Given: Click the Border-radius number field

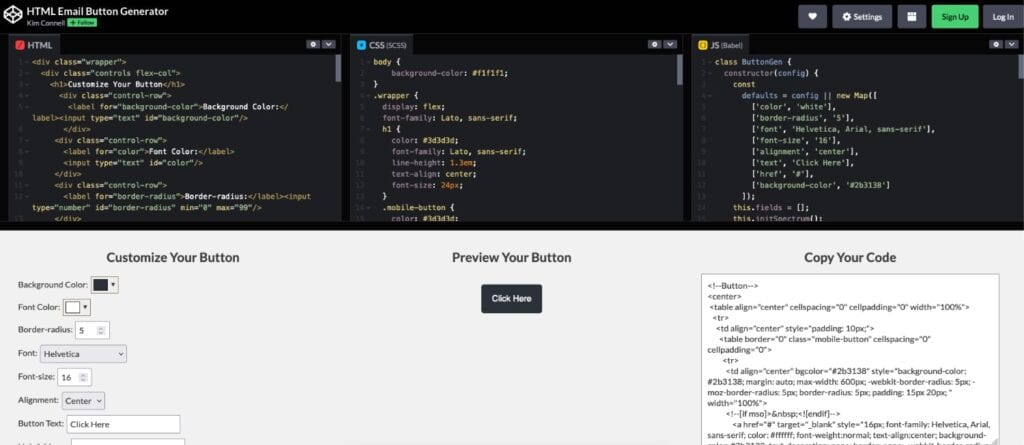Looking at the screenshot, I should pos(92,331).
